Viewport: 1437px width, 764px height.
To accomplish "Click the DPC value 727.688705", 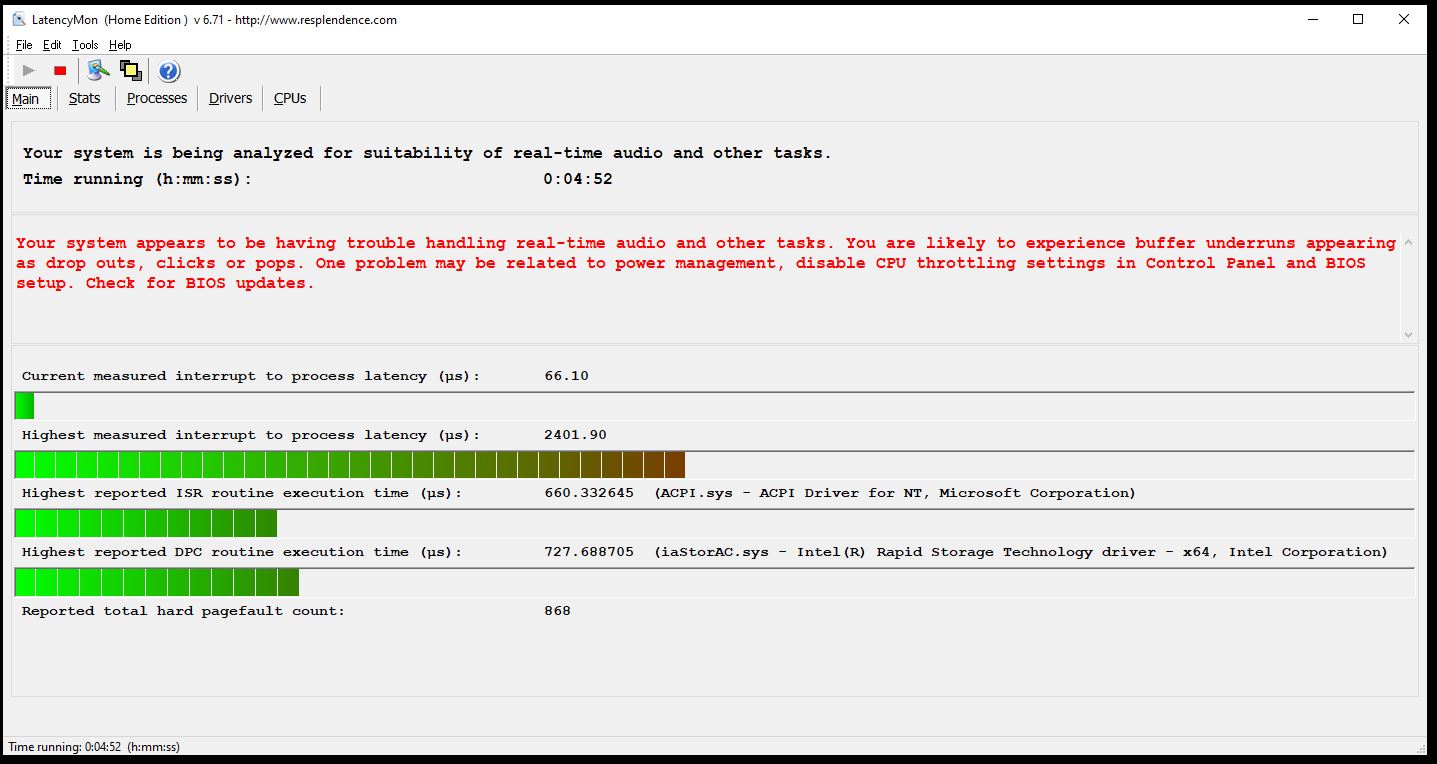I will (588, 552).
